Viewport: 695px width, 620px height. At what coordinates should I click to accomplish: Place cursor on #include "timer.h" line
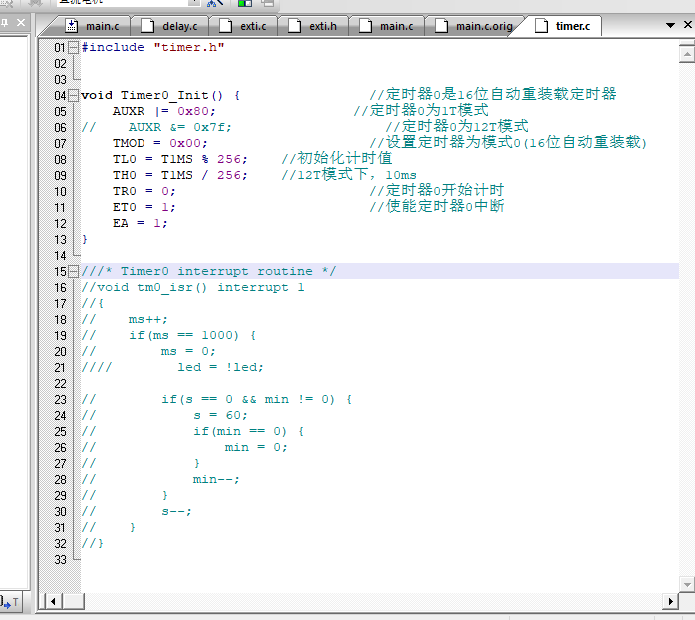click(x=153, y=47)
